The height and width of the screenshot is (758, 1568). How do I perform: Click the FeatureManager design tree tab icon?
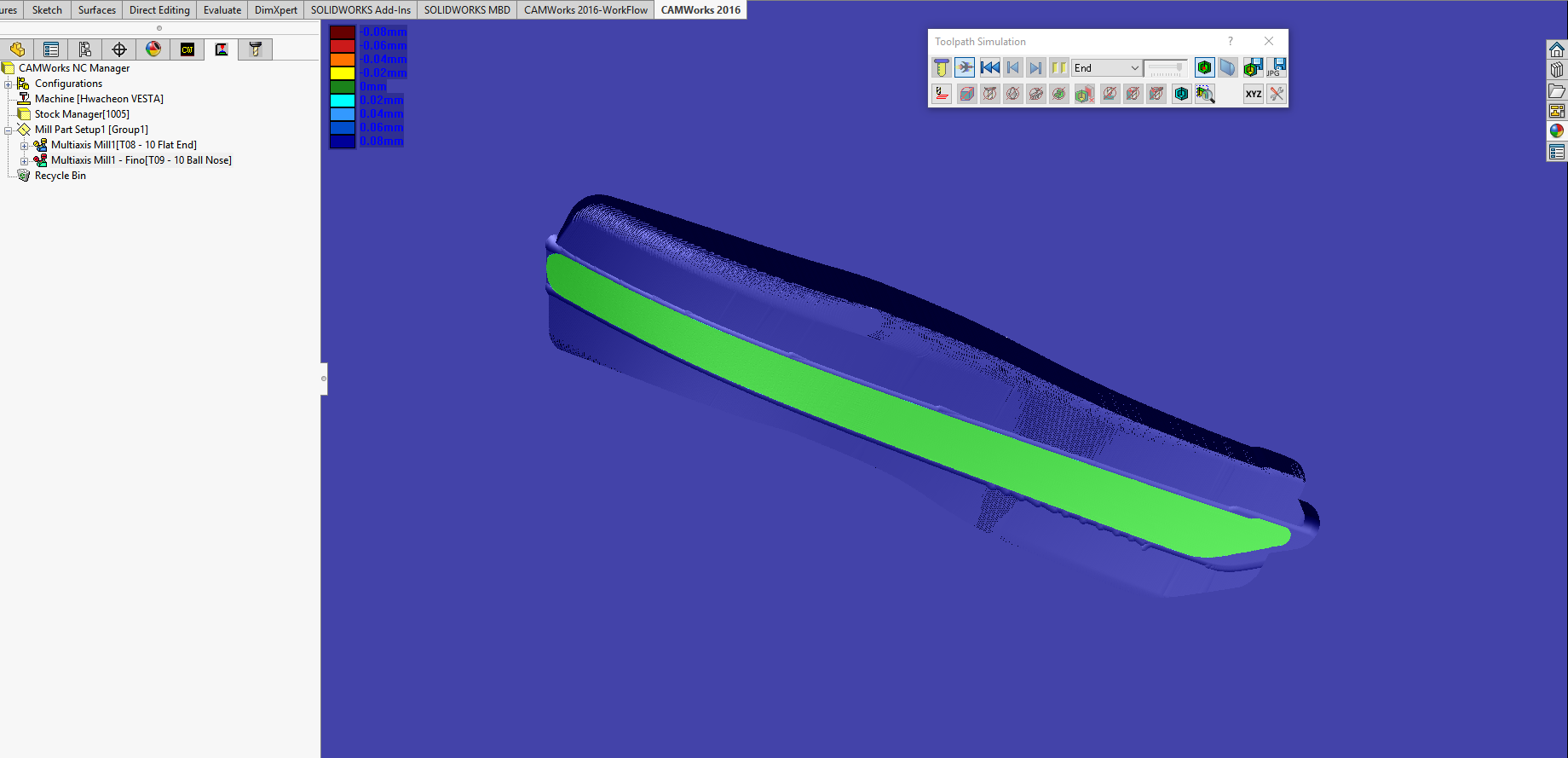(17, 49)
